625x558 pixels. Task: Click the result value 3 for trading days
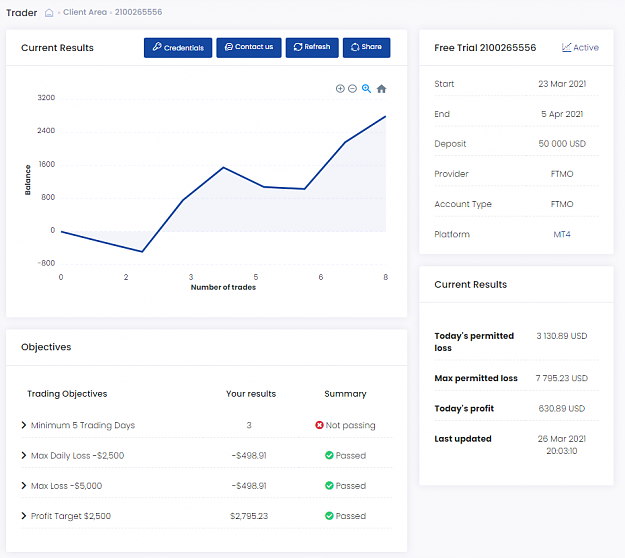click(249, 425)
